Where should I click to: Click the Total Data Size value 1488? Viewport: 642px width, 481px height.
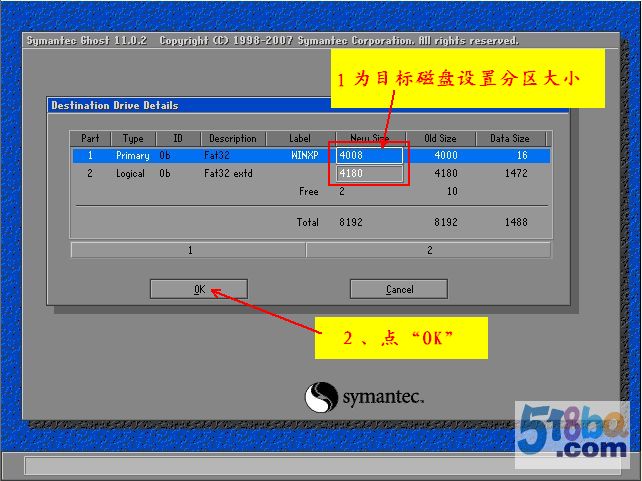click(516, 222)
